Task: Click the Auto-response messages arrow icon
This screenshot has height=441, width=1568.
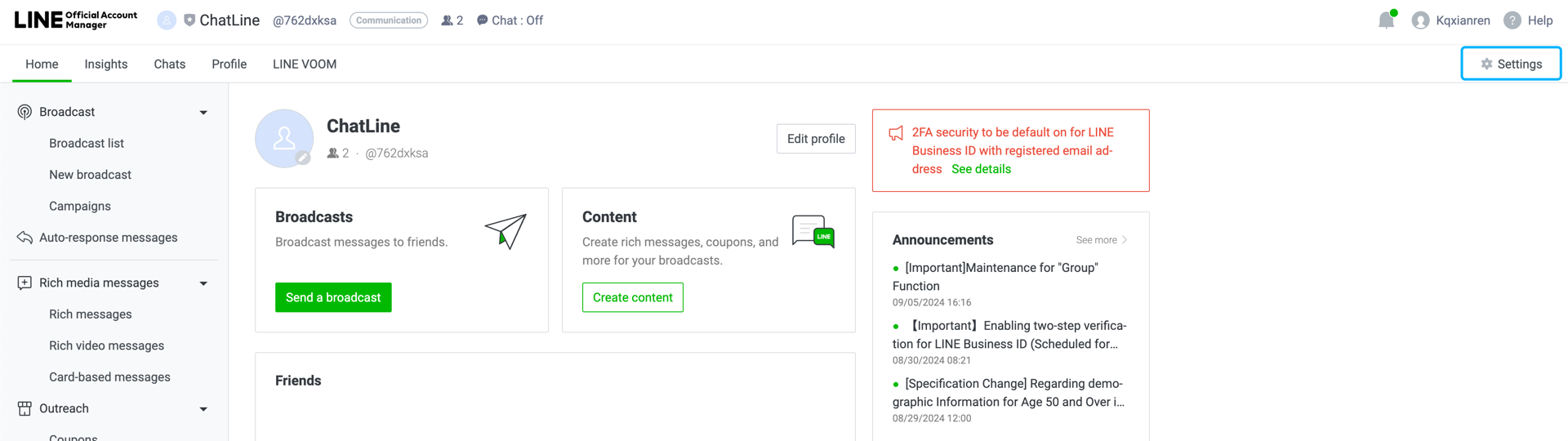Action: (24, 238)
